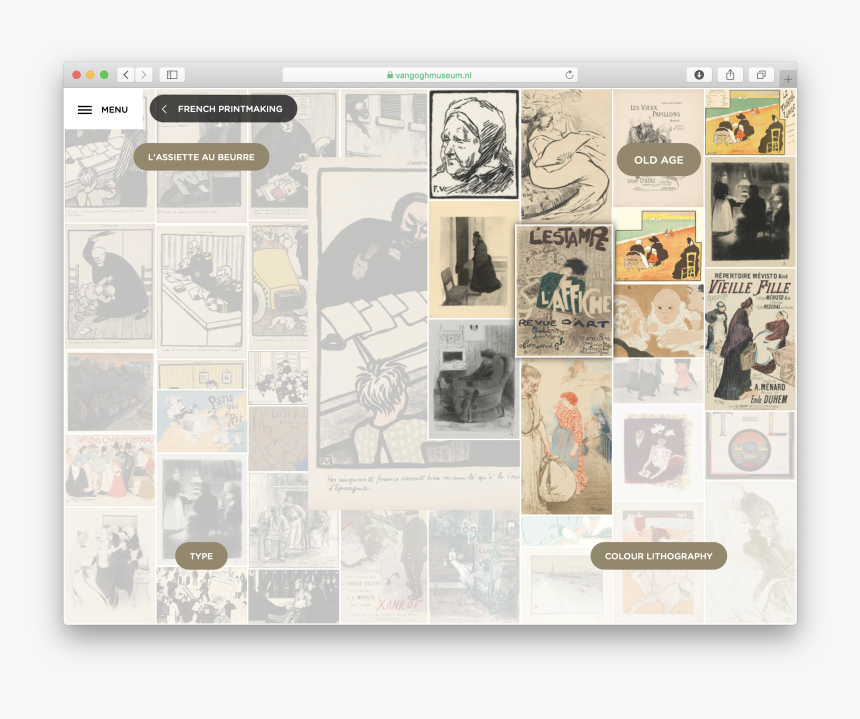Open the standing woman in black interior print
The height and width of the screenshot is (719, 860).
click(474, 259)
